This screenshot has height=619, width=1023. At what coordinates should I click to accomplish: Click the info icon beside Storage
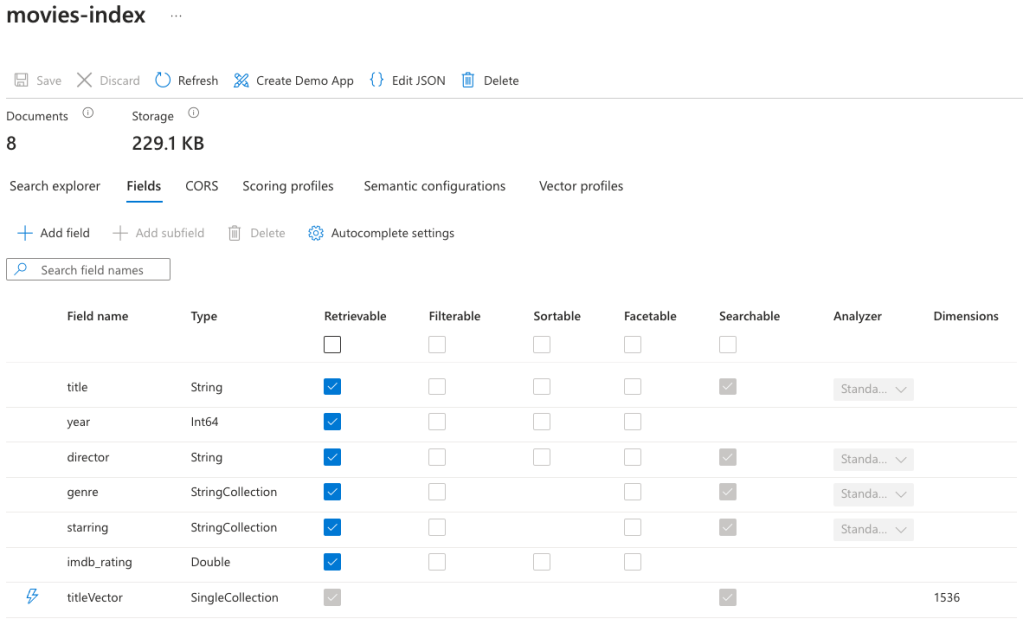pos(194,114)
